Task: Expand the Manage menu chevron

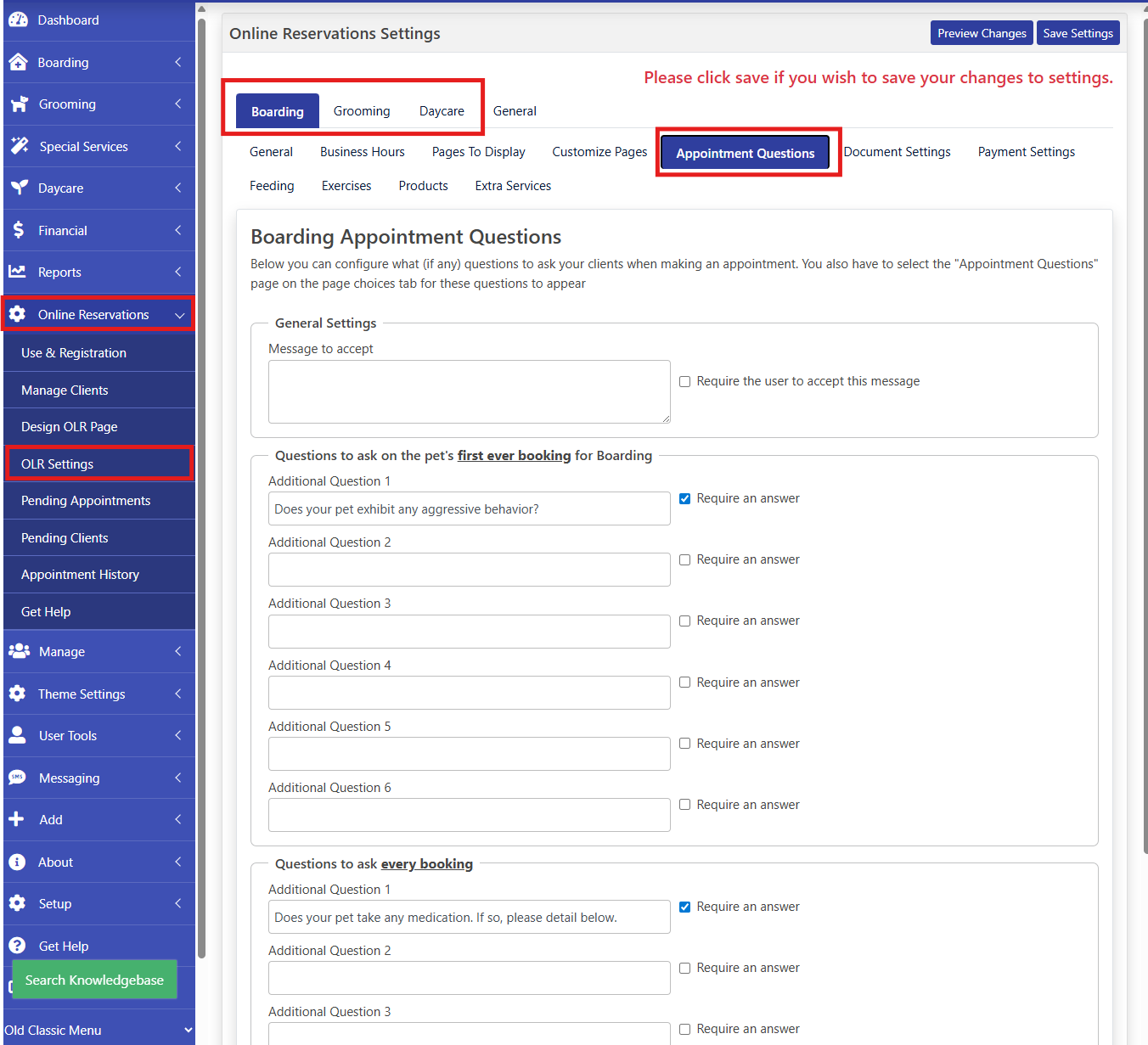Action: 178,651
